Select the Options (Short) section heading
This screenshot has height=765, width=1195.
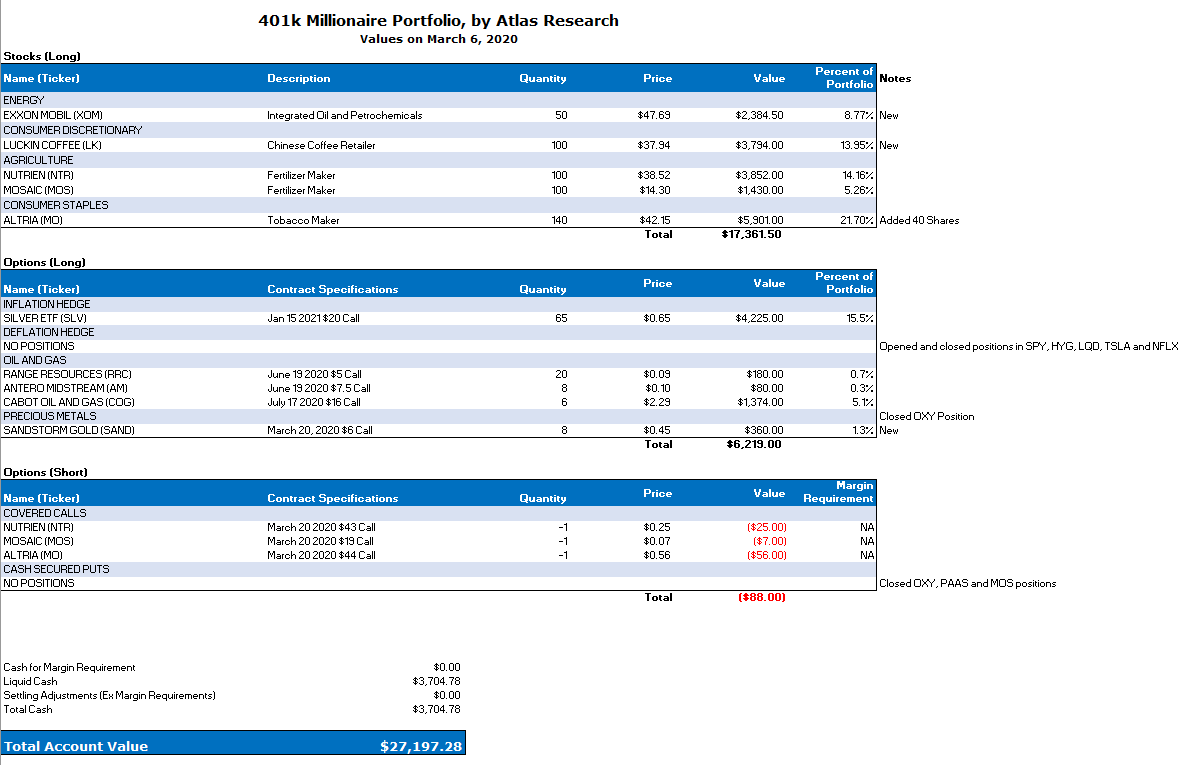pyautogui.click(x=46, y=472)
